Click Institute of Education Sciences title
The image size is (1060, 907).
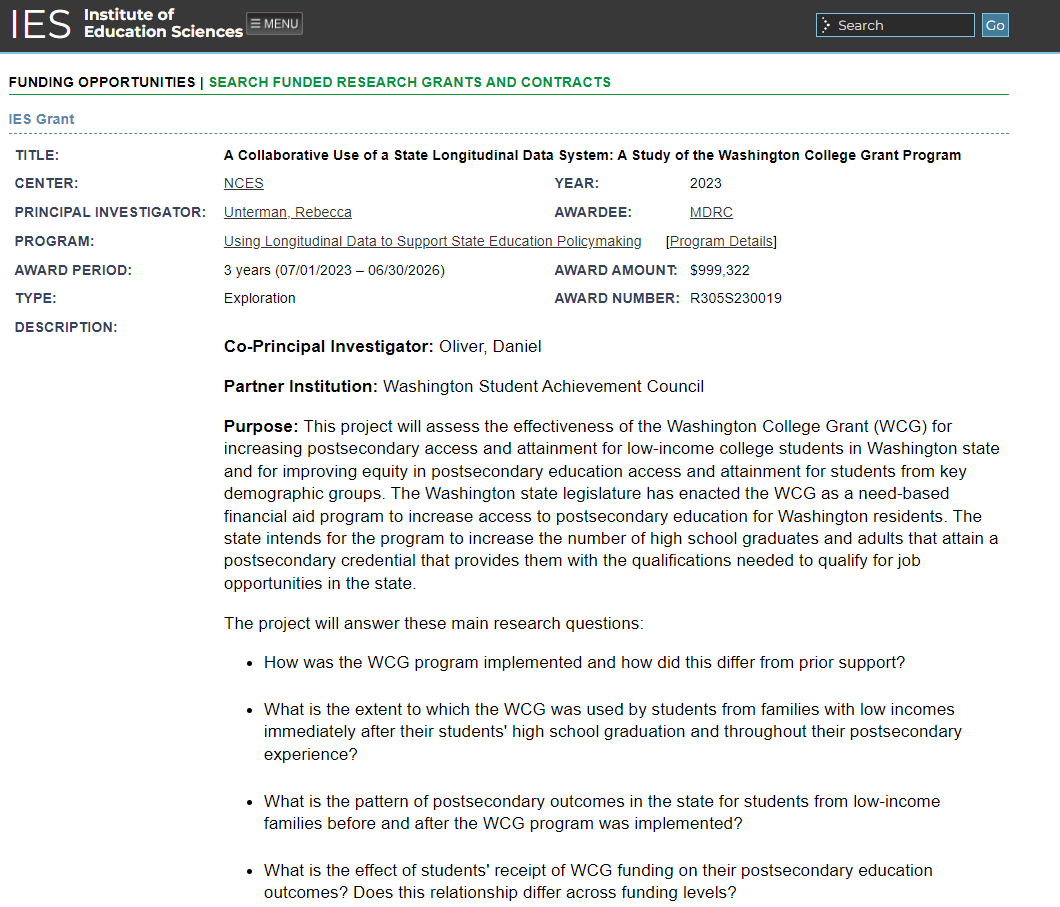tap(163, 23)
